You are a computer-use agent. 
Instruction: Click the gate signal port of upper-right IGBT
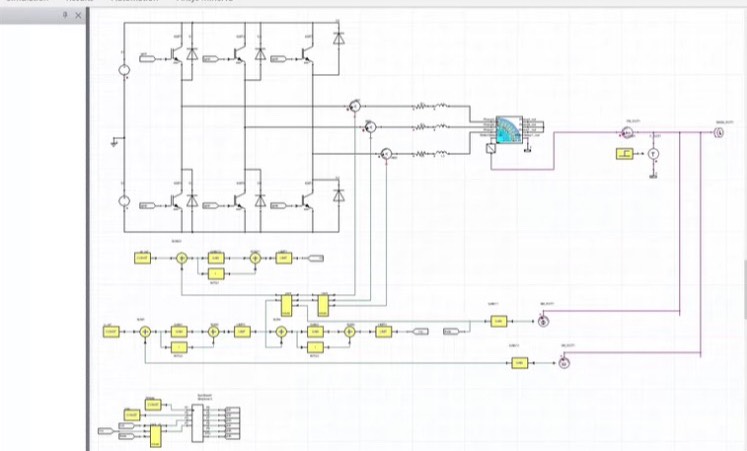278,59
